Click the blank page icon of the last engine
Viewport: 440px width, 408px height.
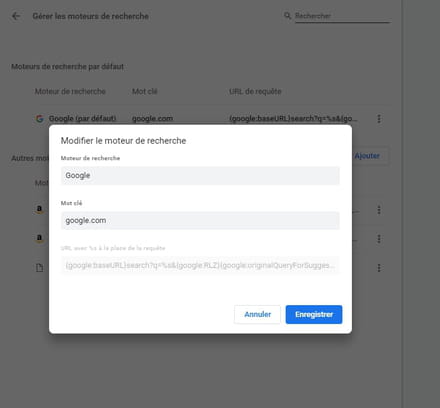(39, 268)
